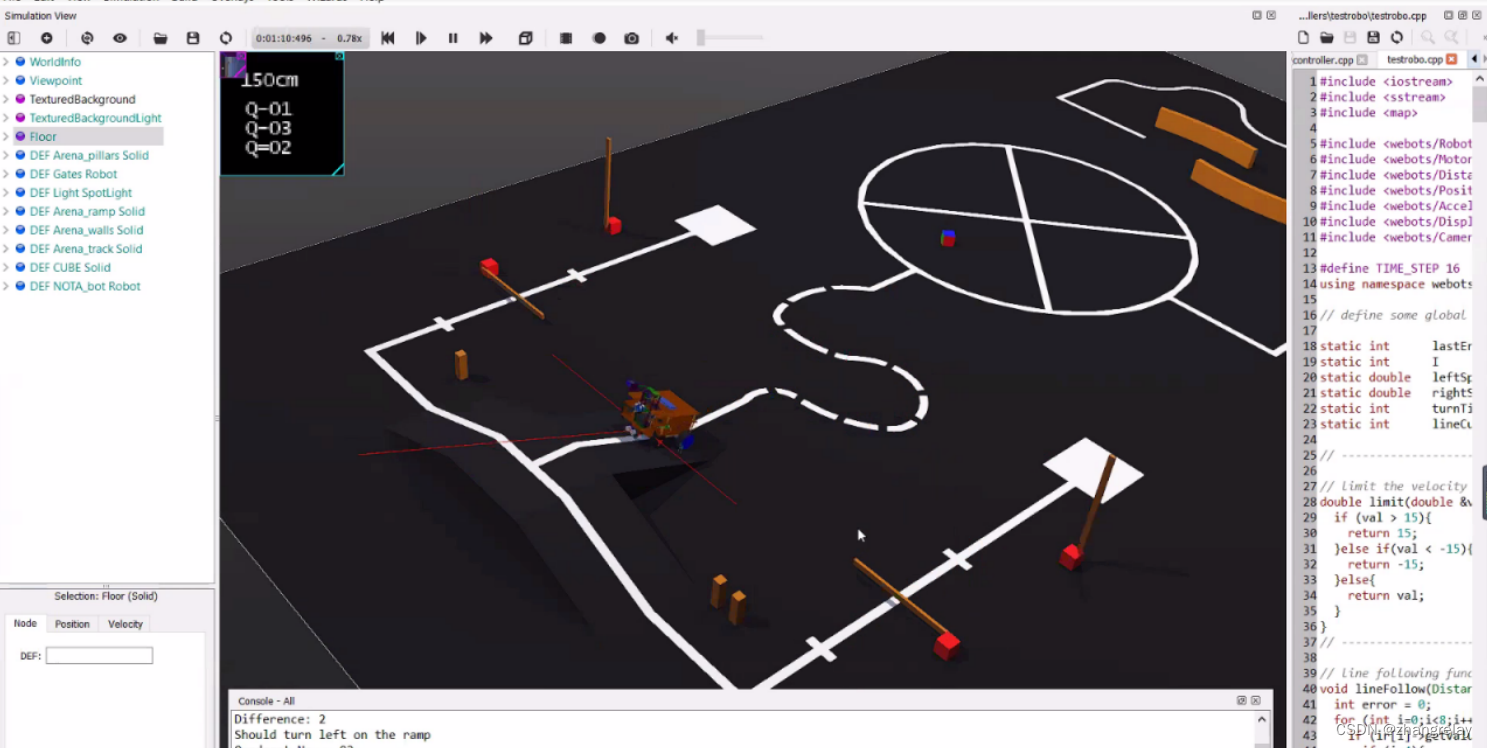Open replace magnifier in text editor
The image size is (1487, 748).
click(1451, 38)
